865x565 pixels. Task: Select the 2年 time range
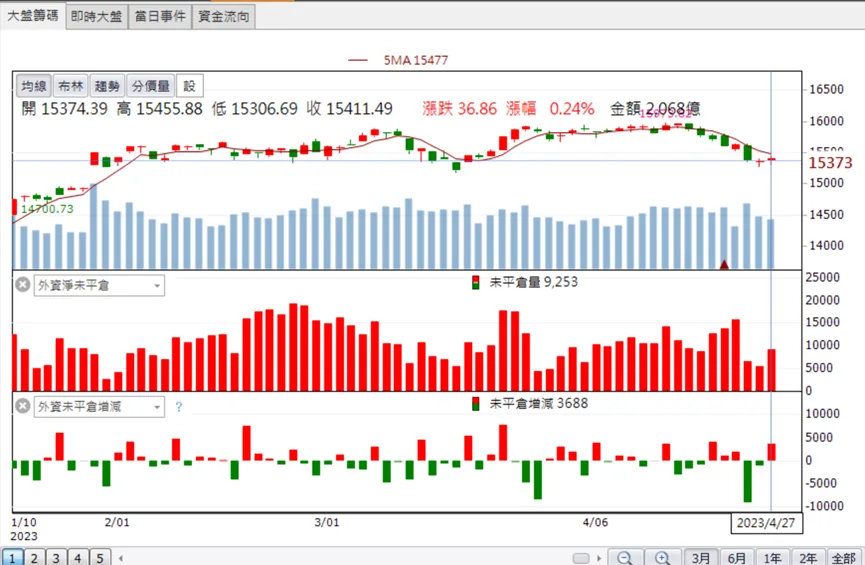coord(808,558)
